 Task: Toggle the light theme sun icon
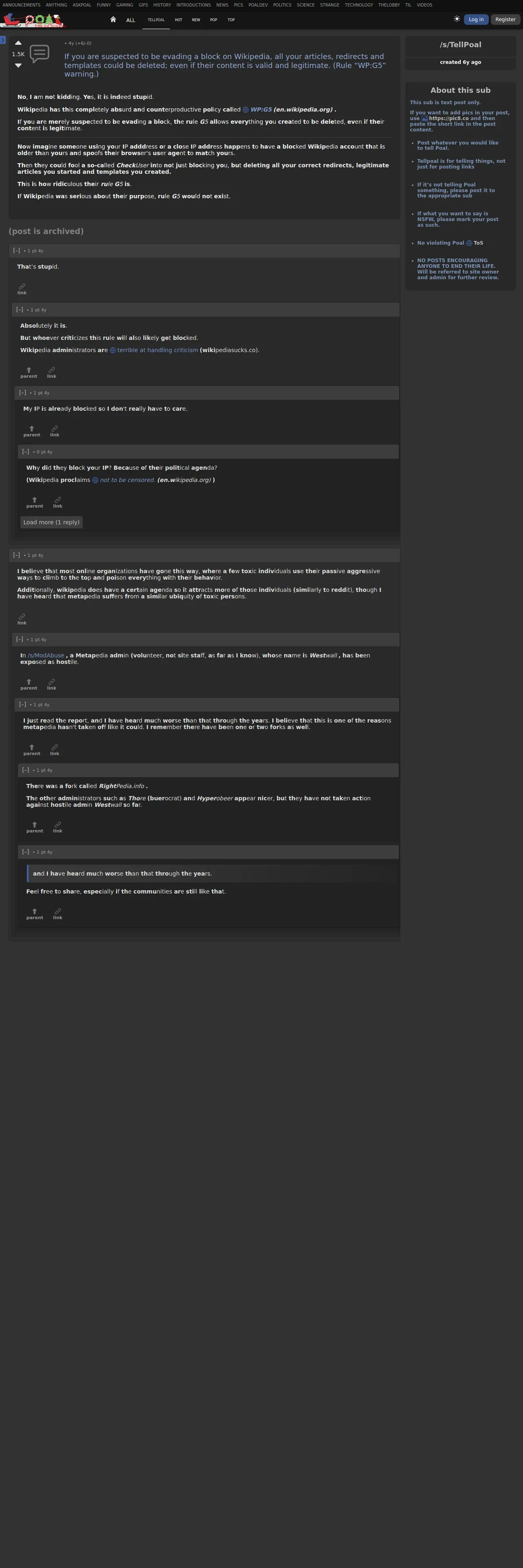(x=457, y=19)
